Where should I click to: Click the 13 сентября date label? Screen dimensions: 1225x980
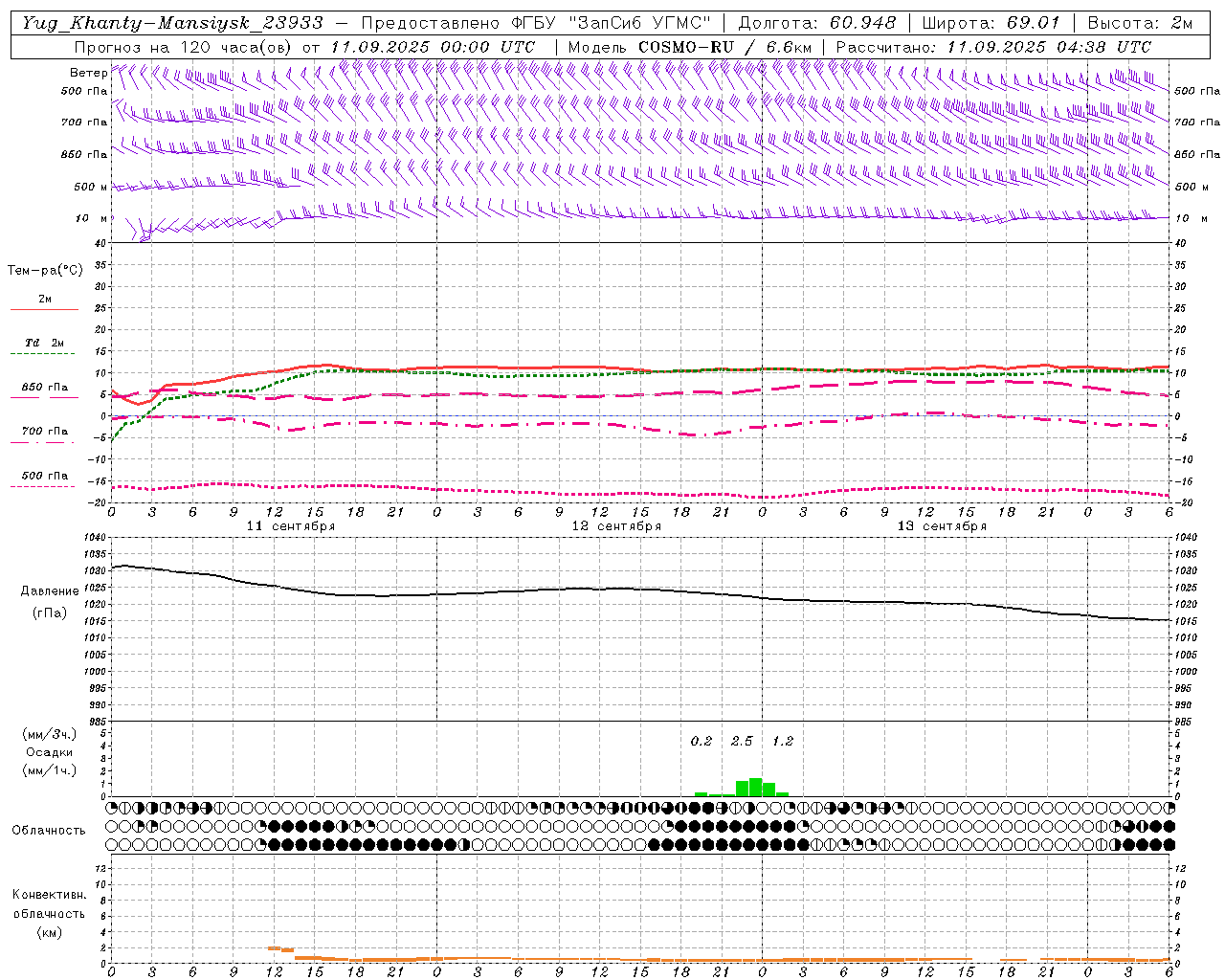[942, 526]
